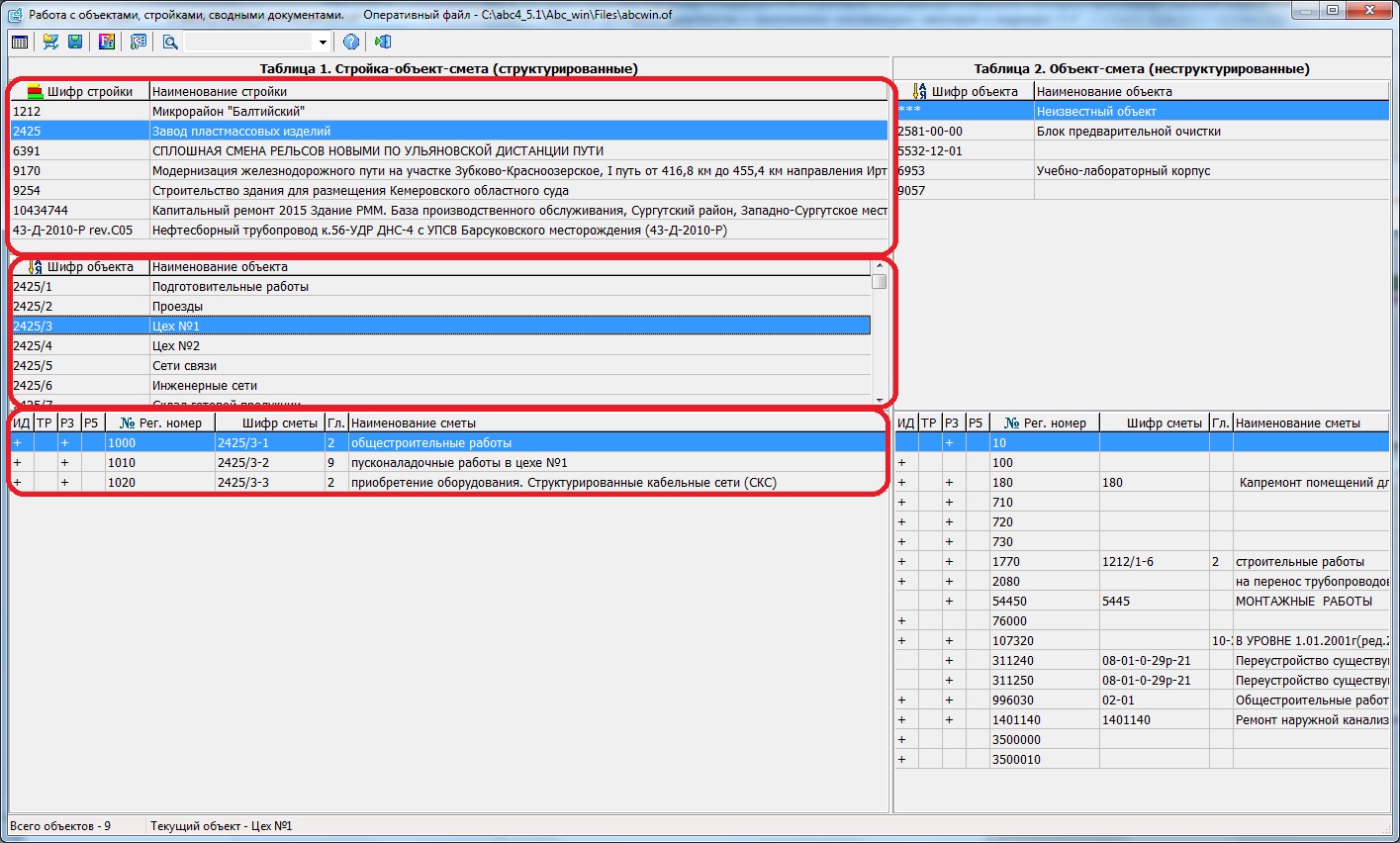Open help with the blue question mark icon

click(x=350, y=42)
